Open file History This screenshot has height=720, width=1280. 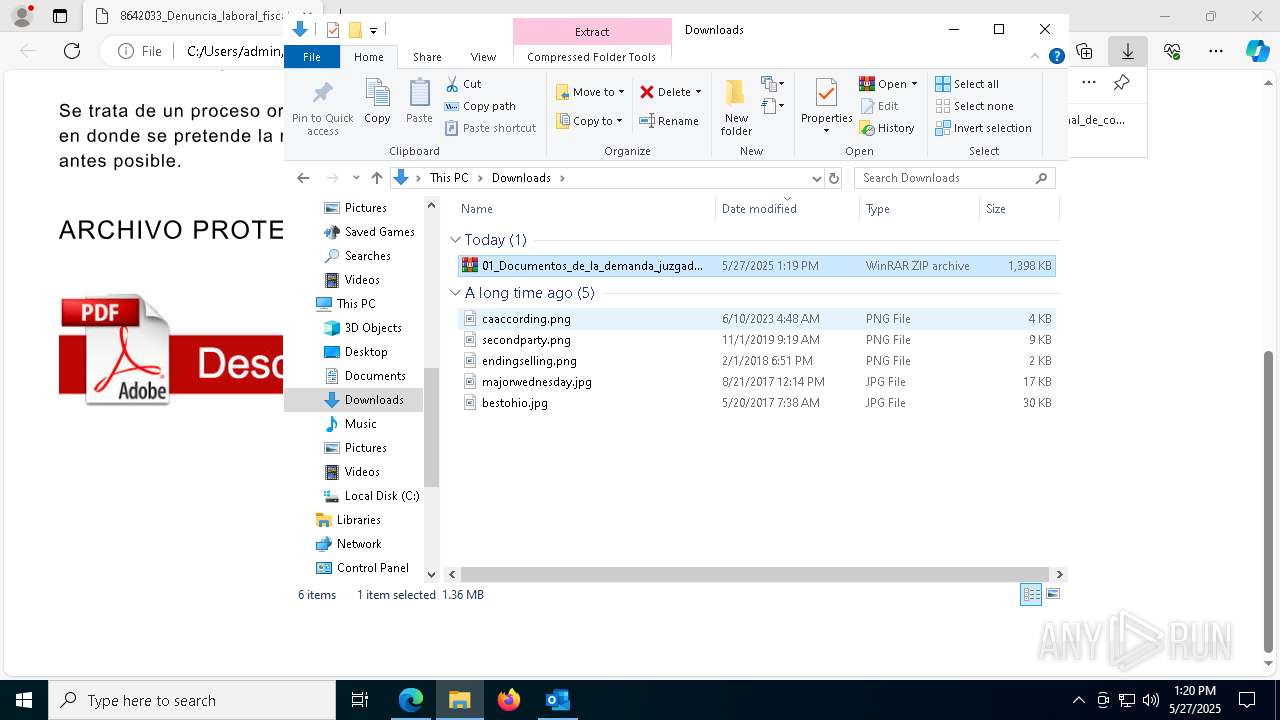[887, 128]
